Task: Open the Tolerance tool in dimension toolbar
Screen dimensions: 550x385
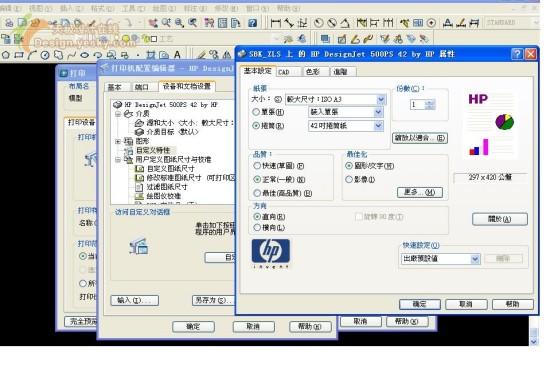Action: click(x=418, y=23)
